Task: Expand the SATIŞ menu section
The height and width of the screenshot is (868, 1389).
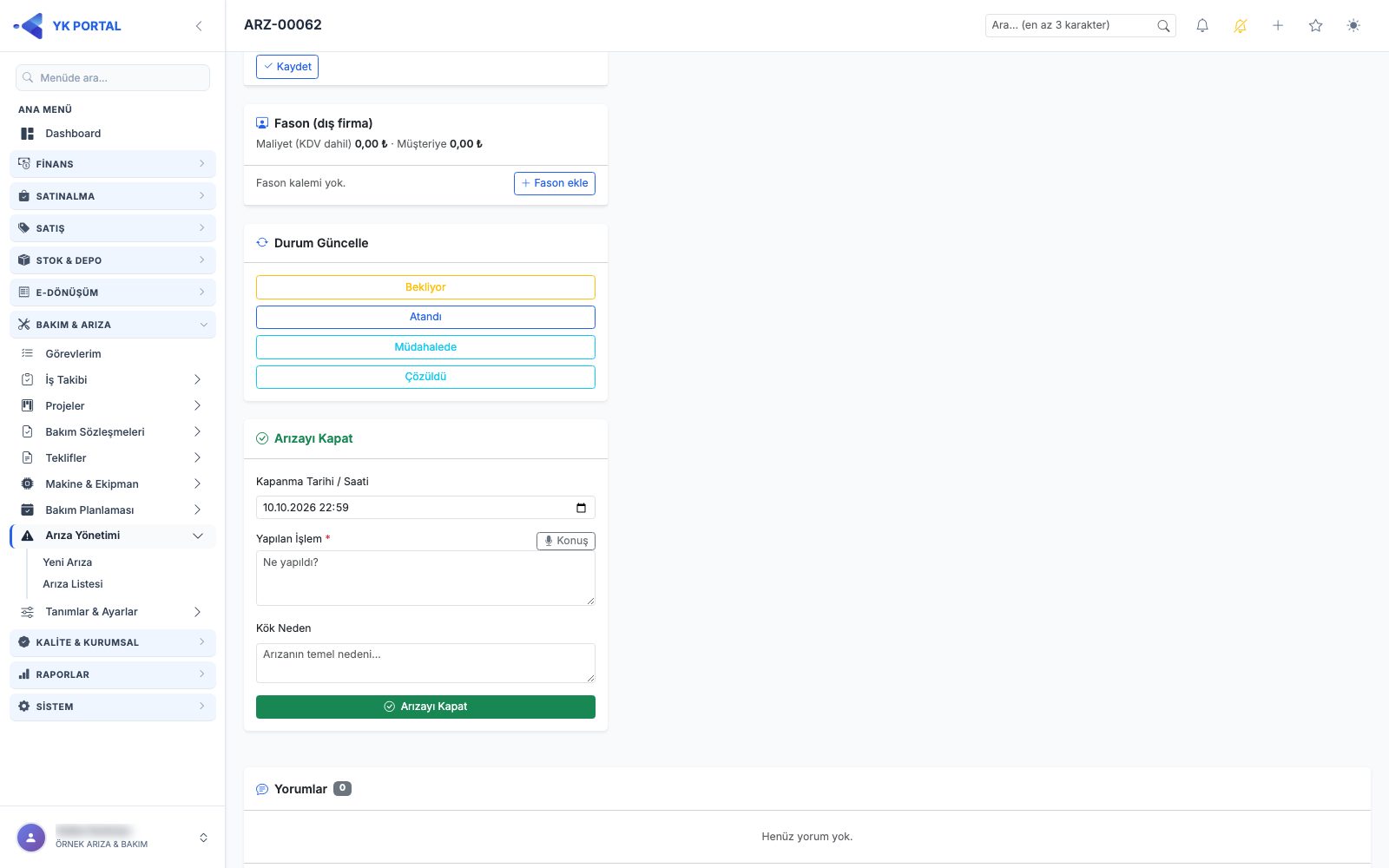Action: tap(113, 228)
